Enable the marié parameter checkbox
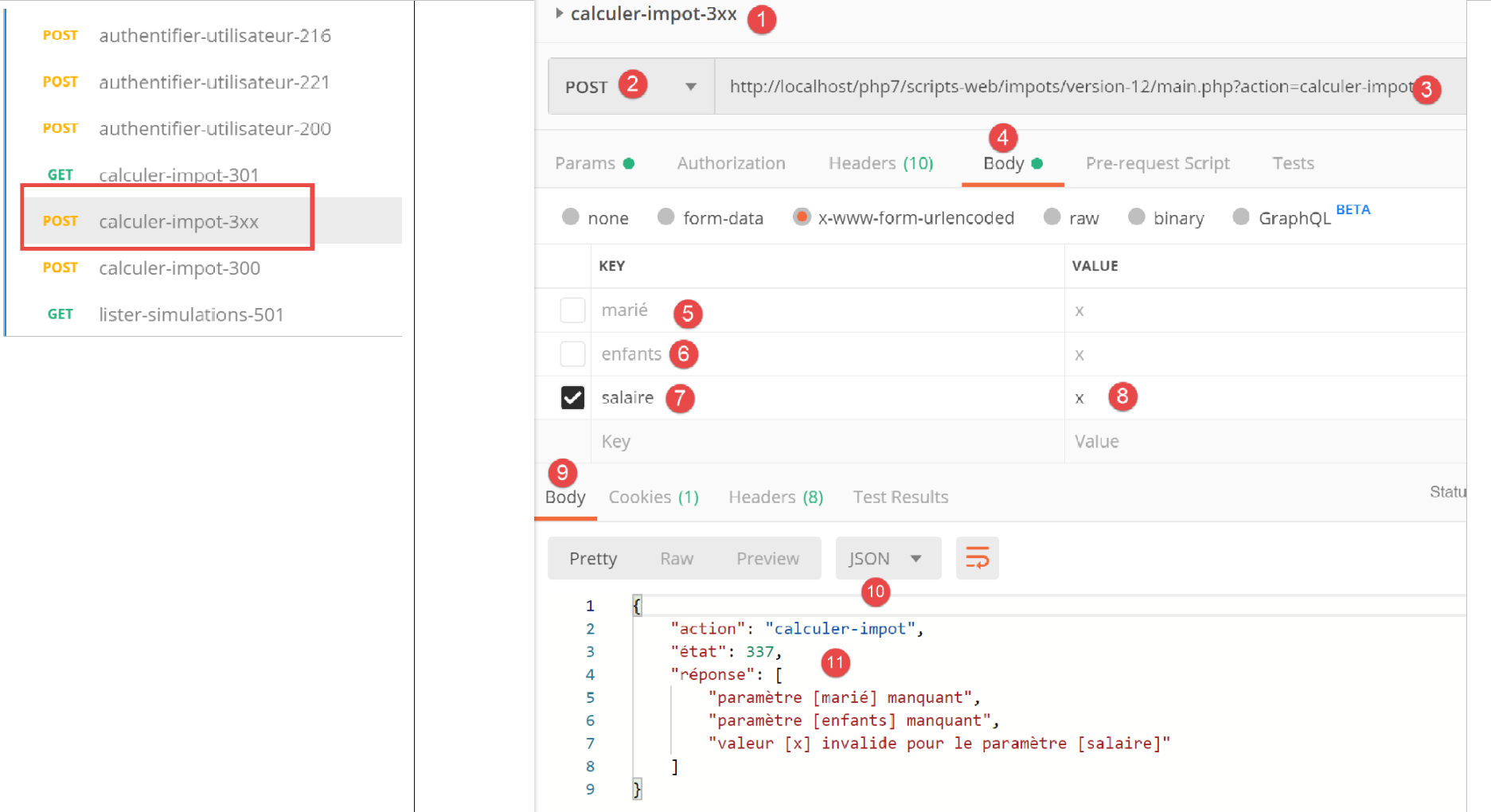Screen dimensions: 1491x812 [x=572, y=310]
